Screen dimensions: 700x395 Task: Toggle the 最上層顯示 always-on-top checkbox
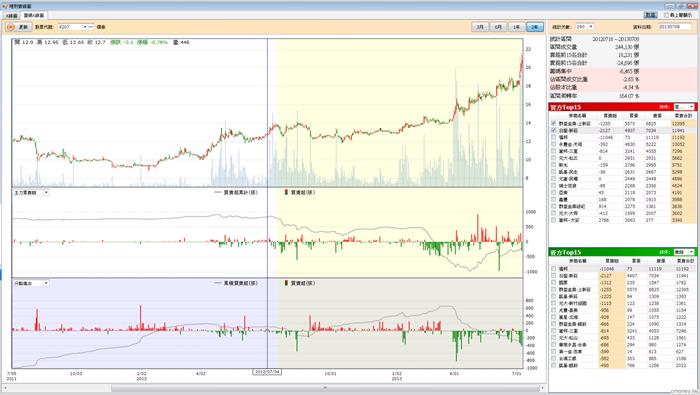pos(667,15)
